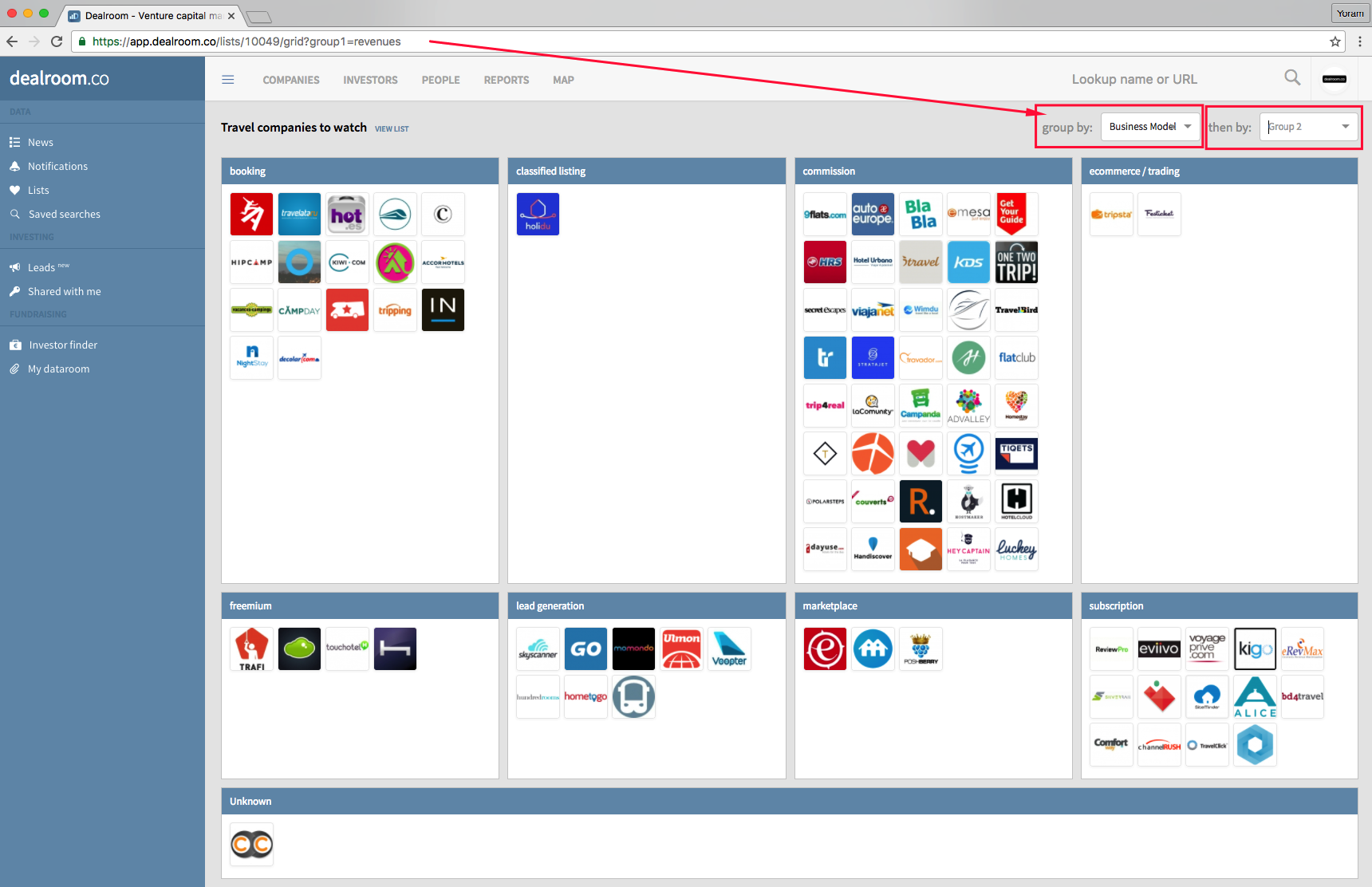Click the search magnifier icon
Viewport: 1372px width, 887px height.
coord(1292,77)
